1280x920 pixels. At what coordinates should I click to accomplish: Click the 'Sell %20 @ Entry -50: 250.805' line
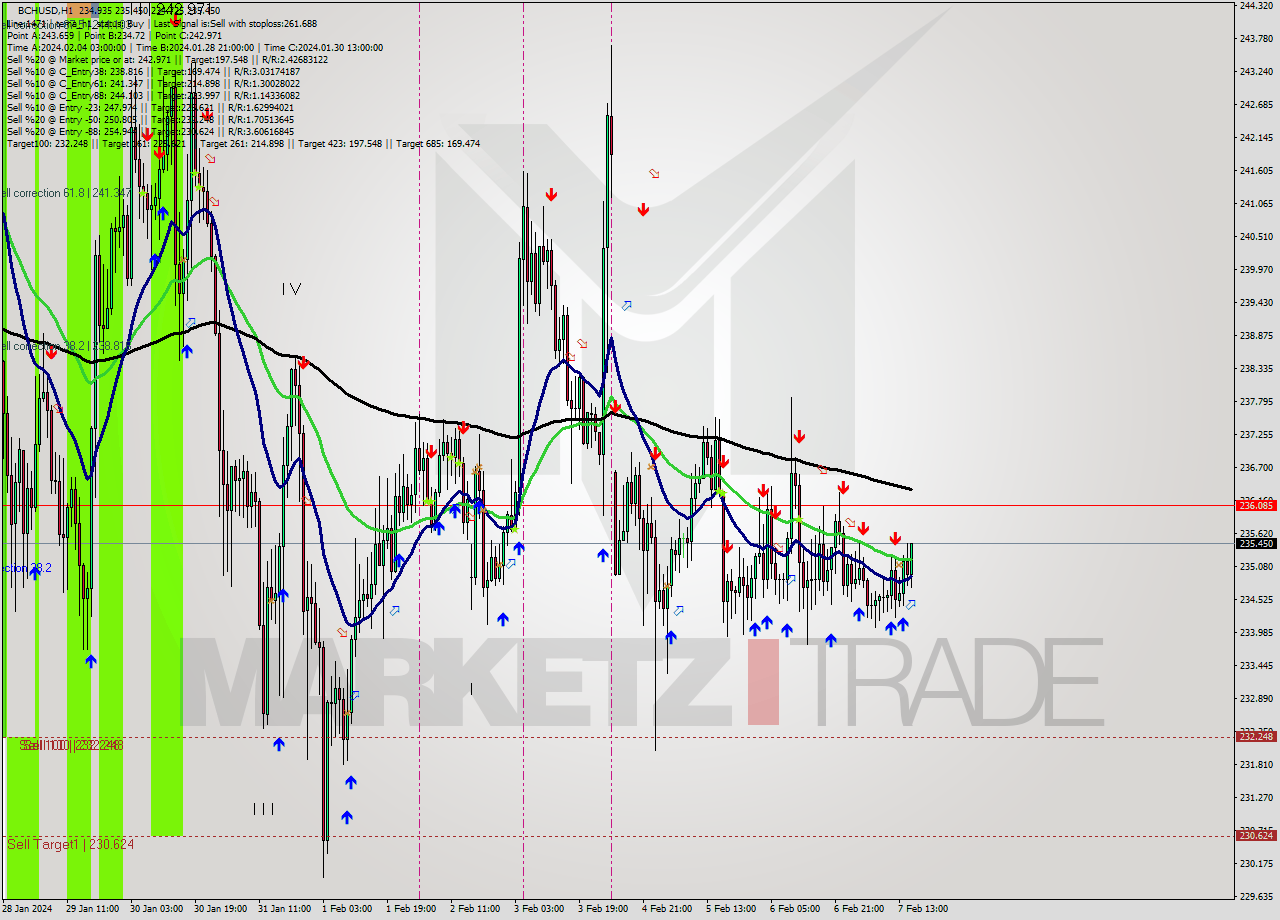[x=150, y=119]
